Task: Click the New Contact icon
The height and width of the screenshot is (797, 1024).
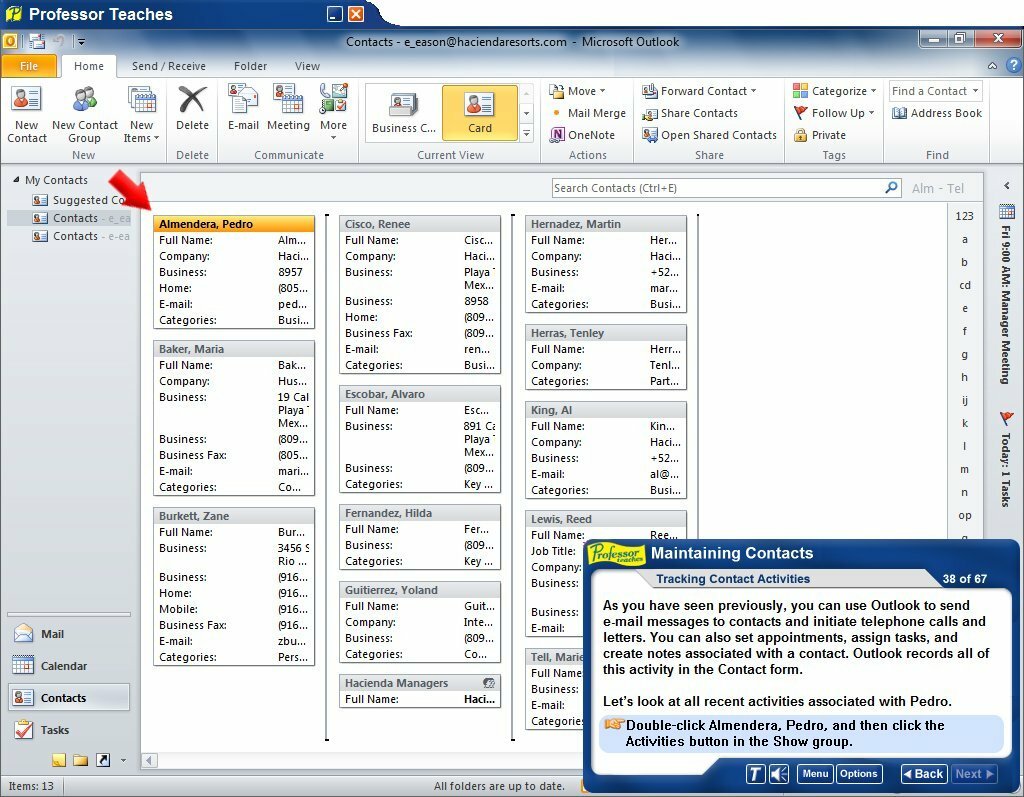Action: (x=27, y=114)
